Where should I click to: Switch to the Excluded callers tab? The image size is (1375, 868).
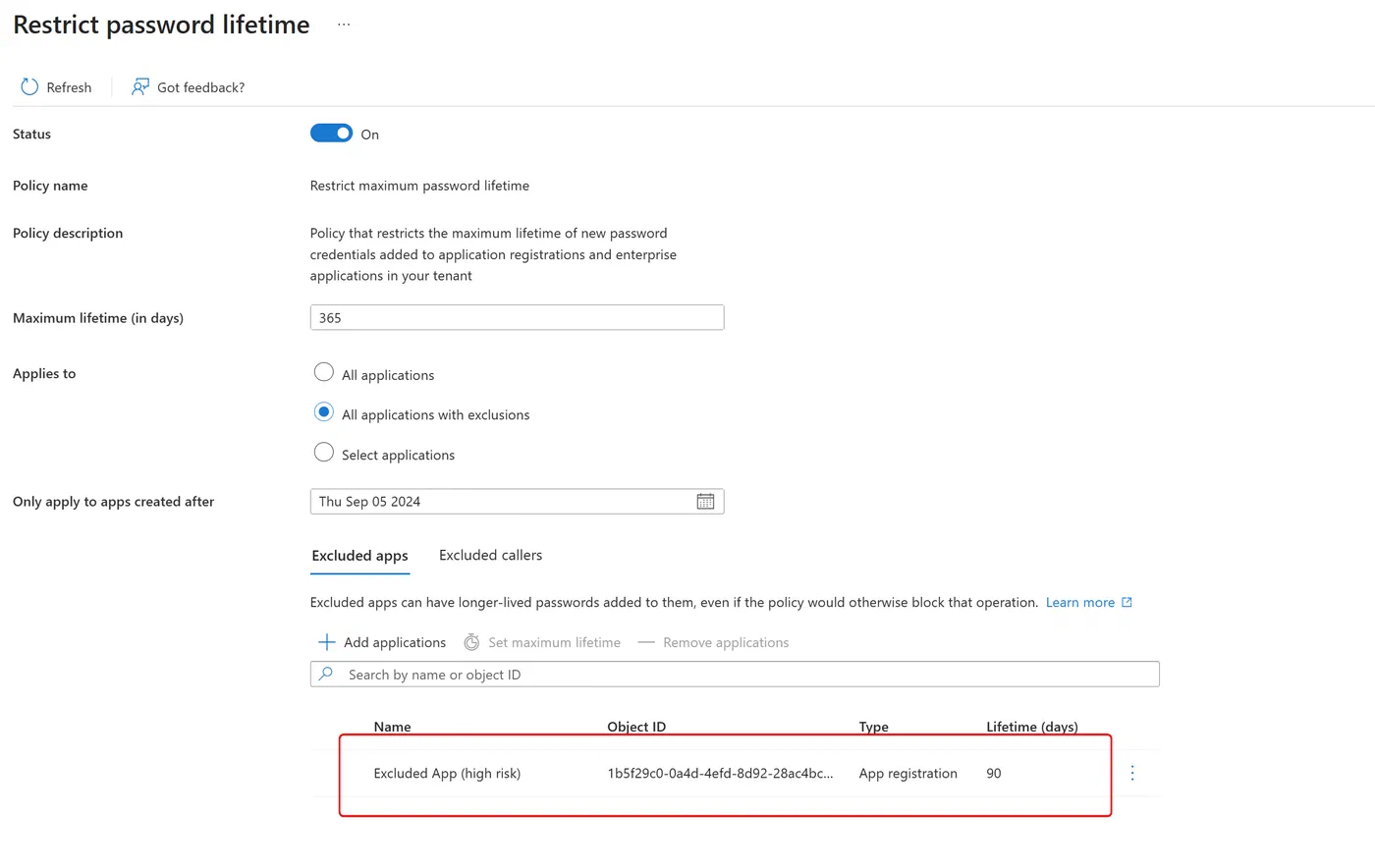(x=490, y=556)
